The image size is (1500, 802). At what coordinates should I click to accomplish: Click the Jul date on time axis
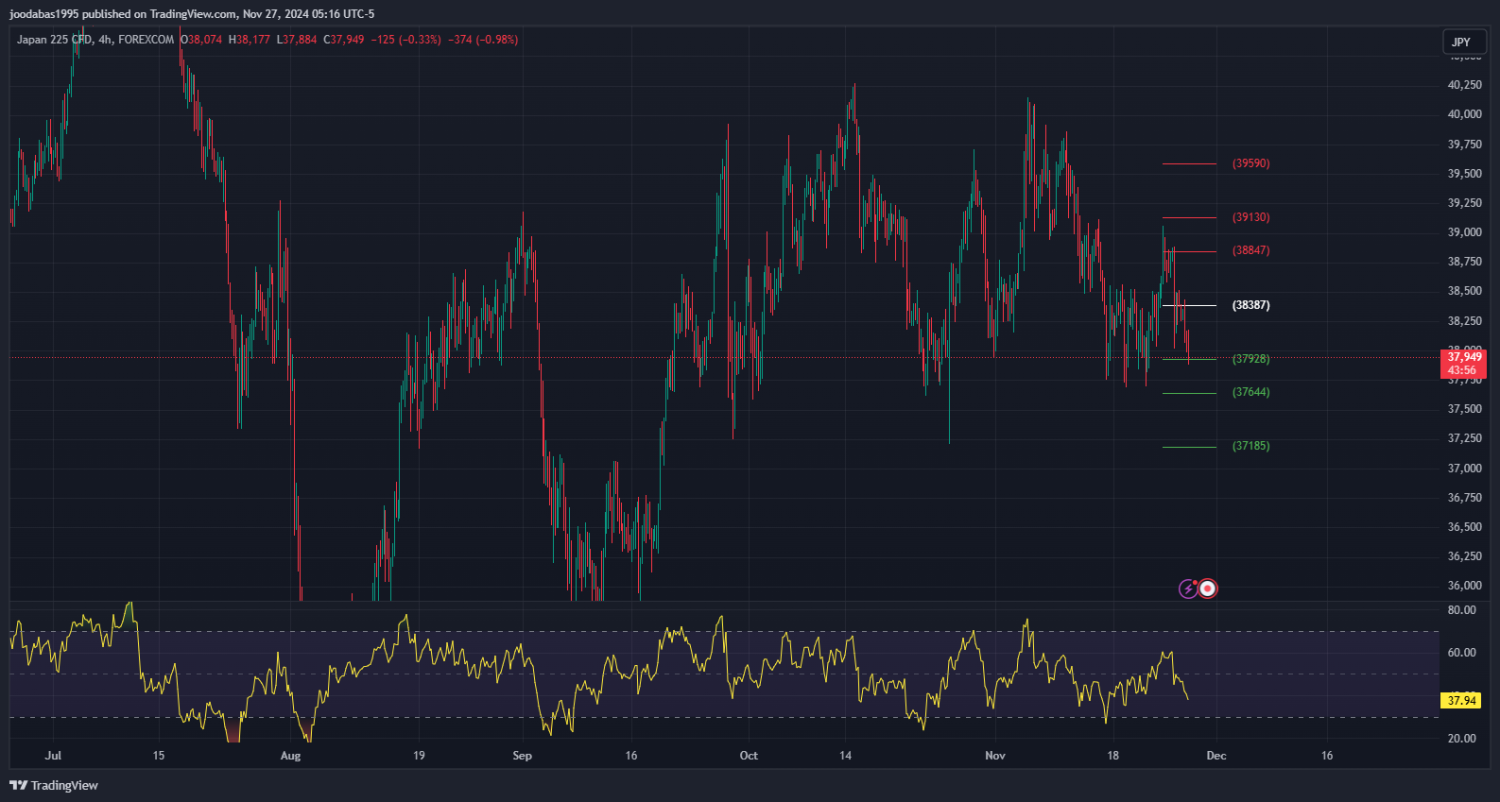pos(54,757)
